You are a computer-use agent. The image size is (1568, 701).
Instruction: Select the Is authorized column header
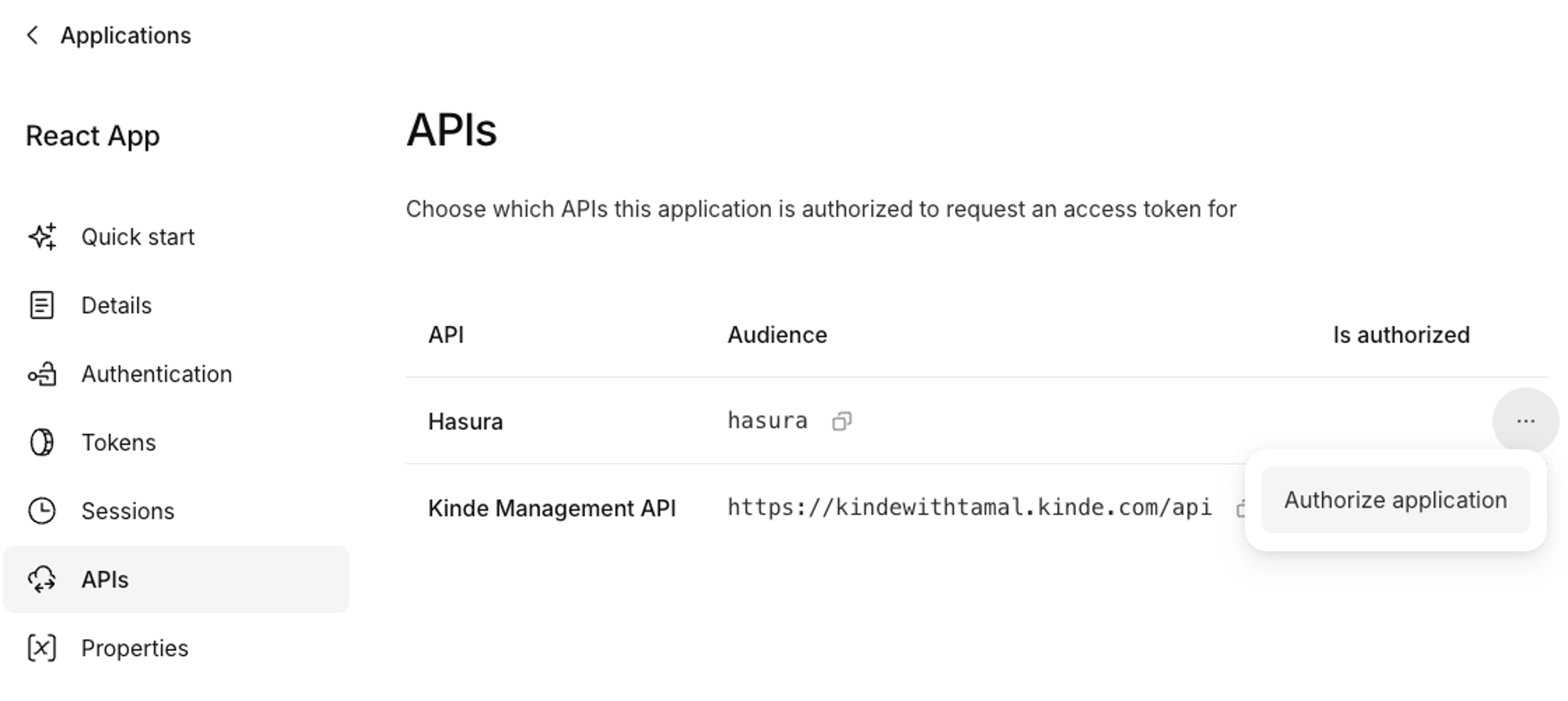pos(1400,334)
